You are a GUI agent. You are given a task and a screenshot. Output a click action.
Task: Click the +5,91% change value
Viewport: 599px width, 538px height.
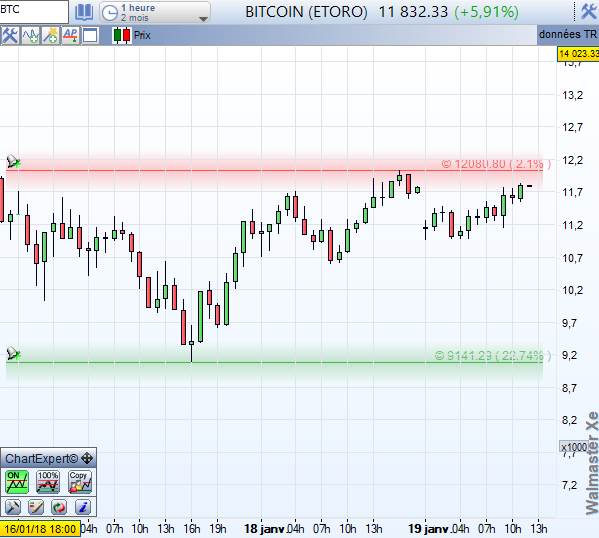tap(486, 12)
